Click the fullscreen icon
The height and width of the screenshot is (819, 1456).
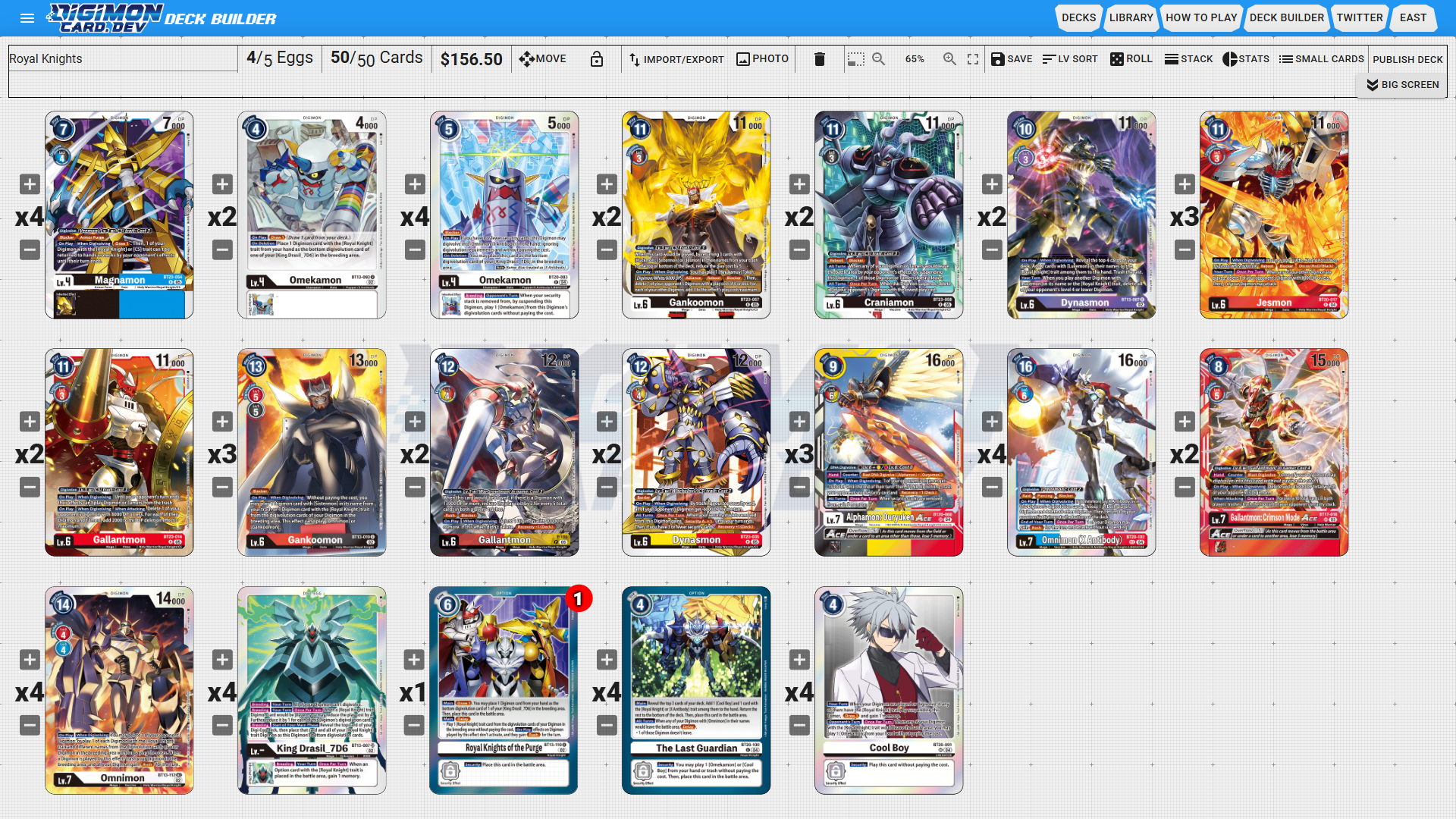[973, 59]
